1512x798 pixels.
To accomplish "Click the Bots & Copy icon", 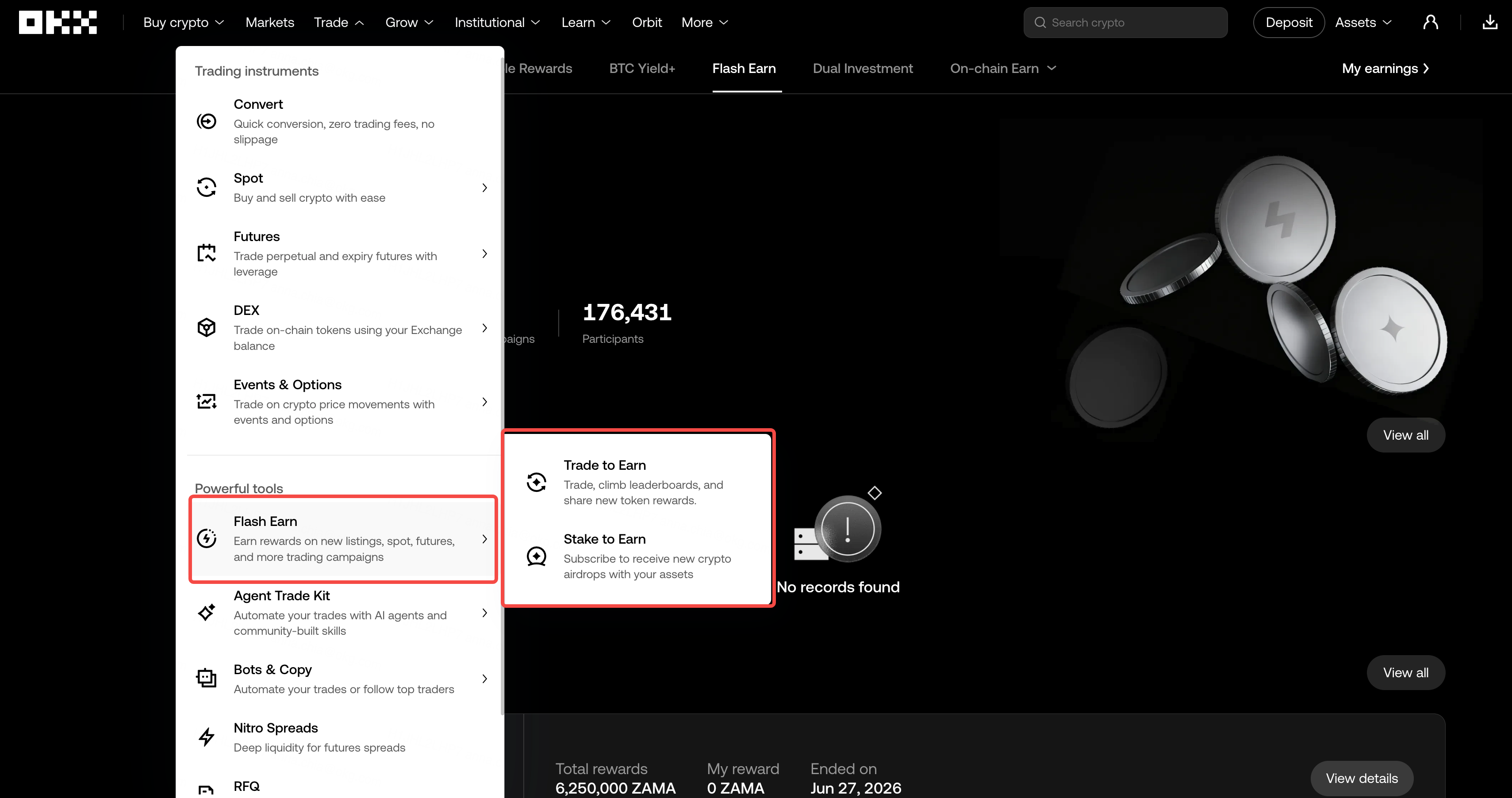I will 207,678.
